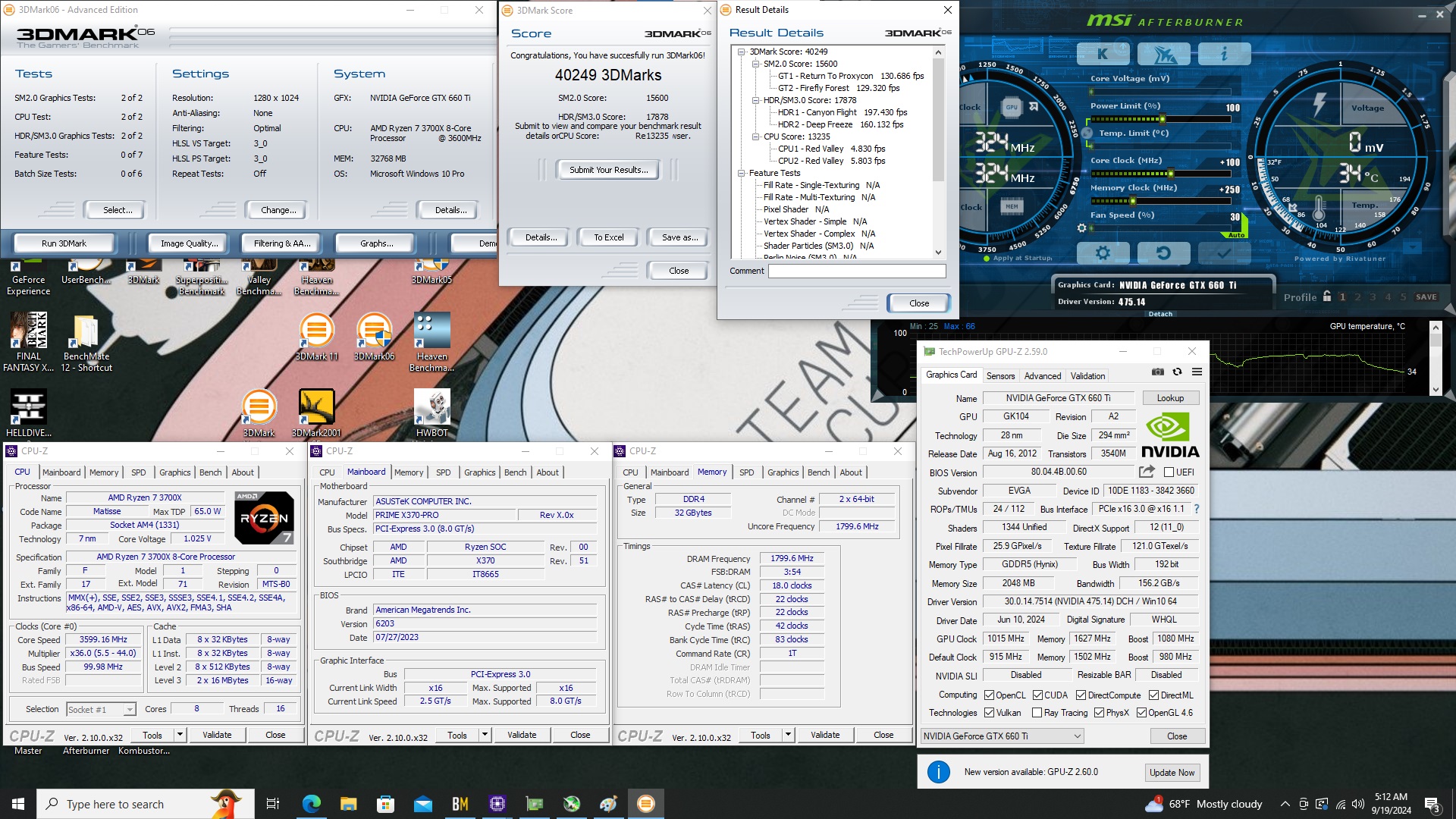This screenshot has height=819, width=1456.
Task: Open the Heaven Benchmark desktop shortcut below 3DMark05
Action: (x=432, y=342)
